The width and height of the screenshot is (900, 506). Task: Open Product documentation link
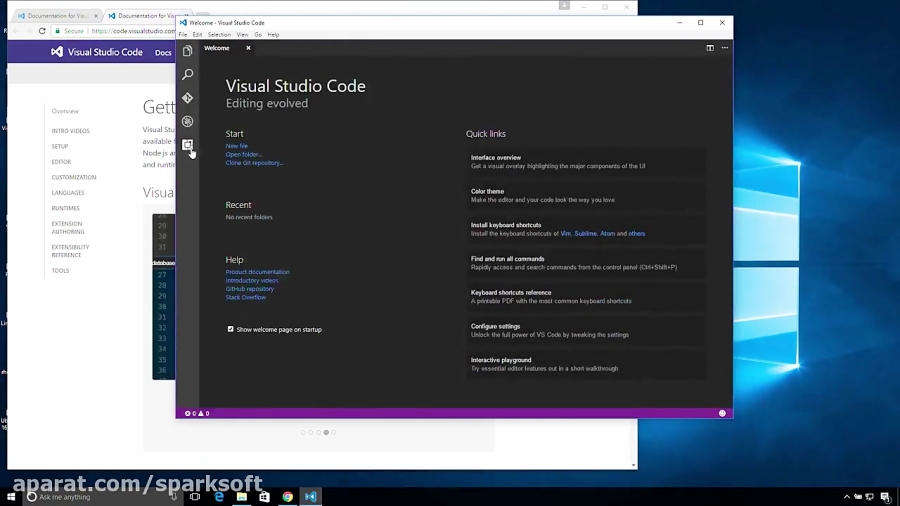[x=258, y=272]
